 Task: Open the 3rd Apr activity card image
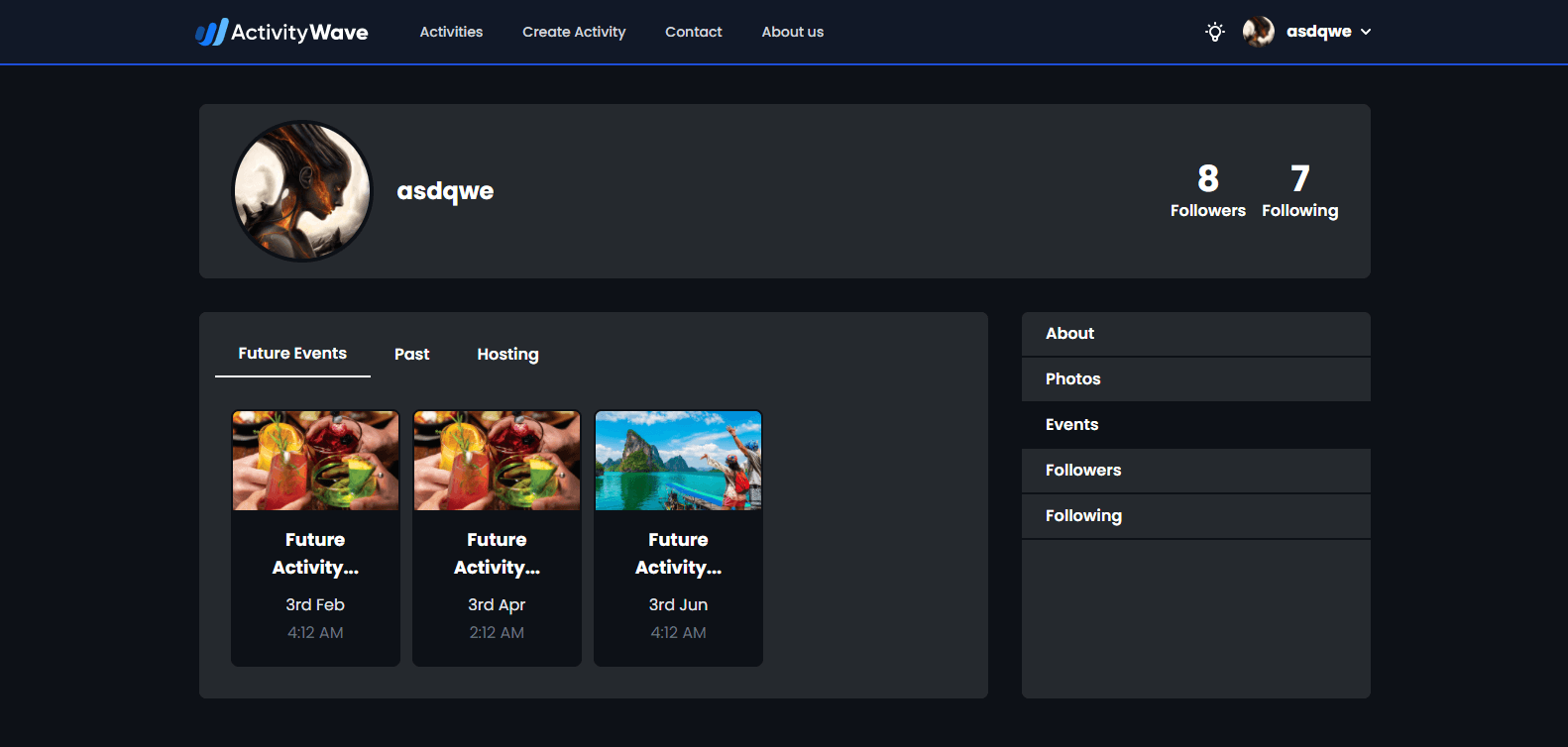coord(497,461)
